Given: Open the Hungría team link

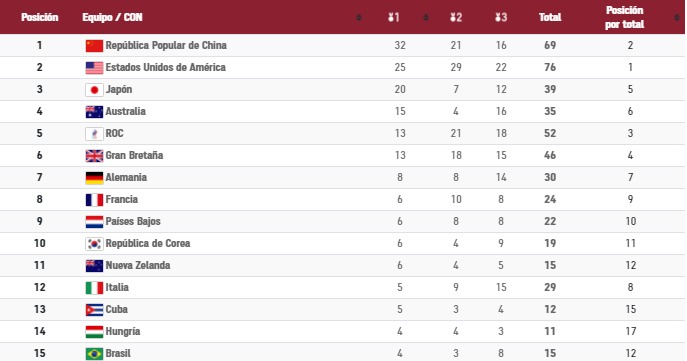Looking at the screenshot, I should pyautogui.click(x=123, y=331).
